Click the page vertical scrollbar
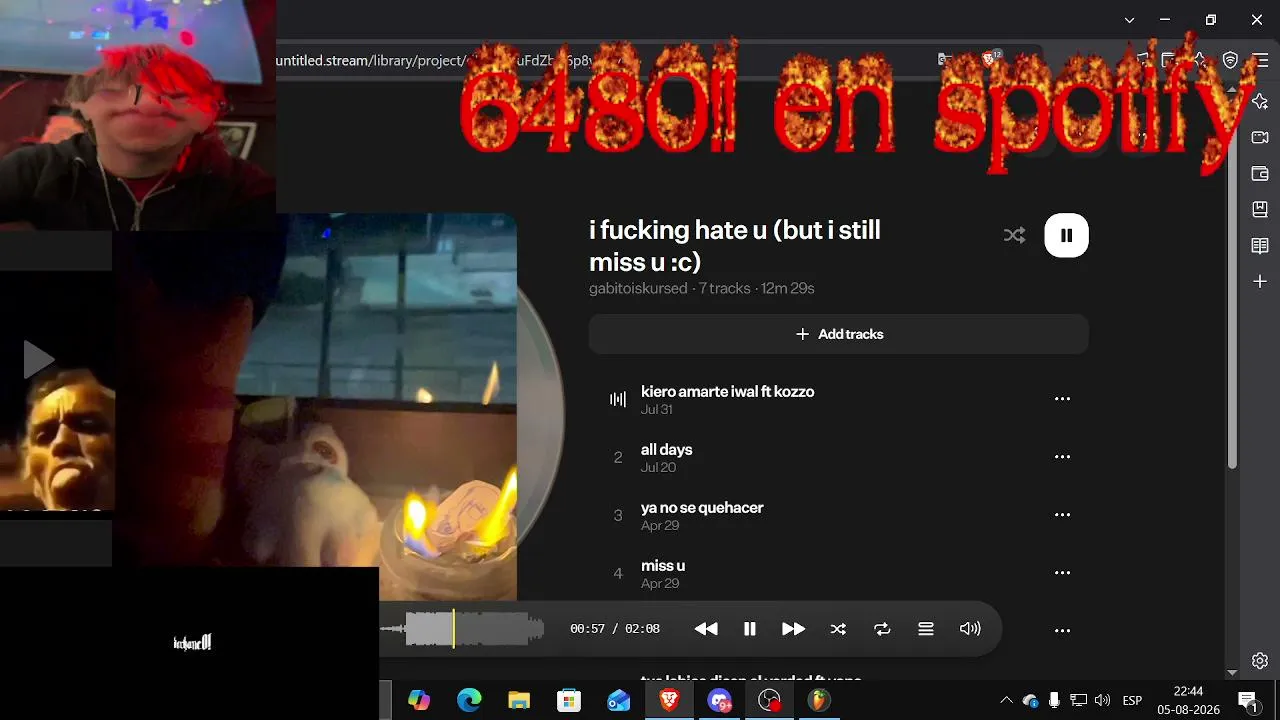1280x720 pixels. coord(1233,280)
